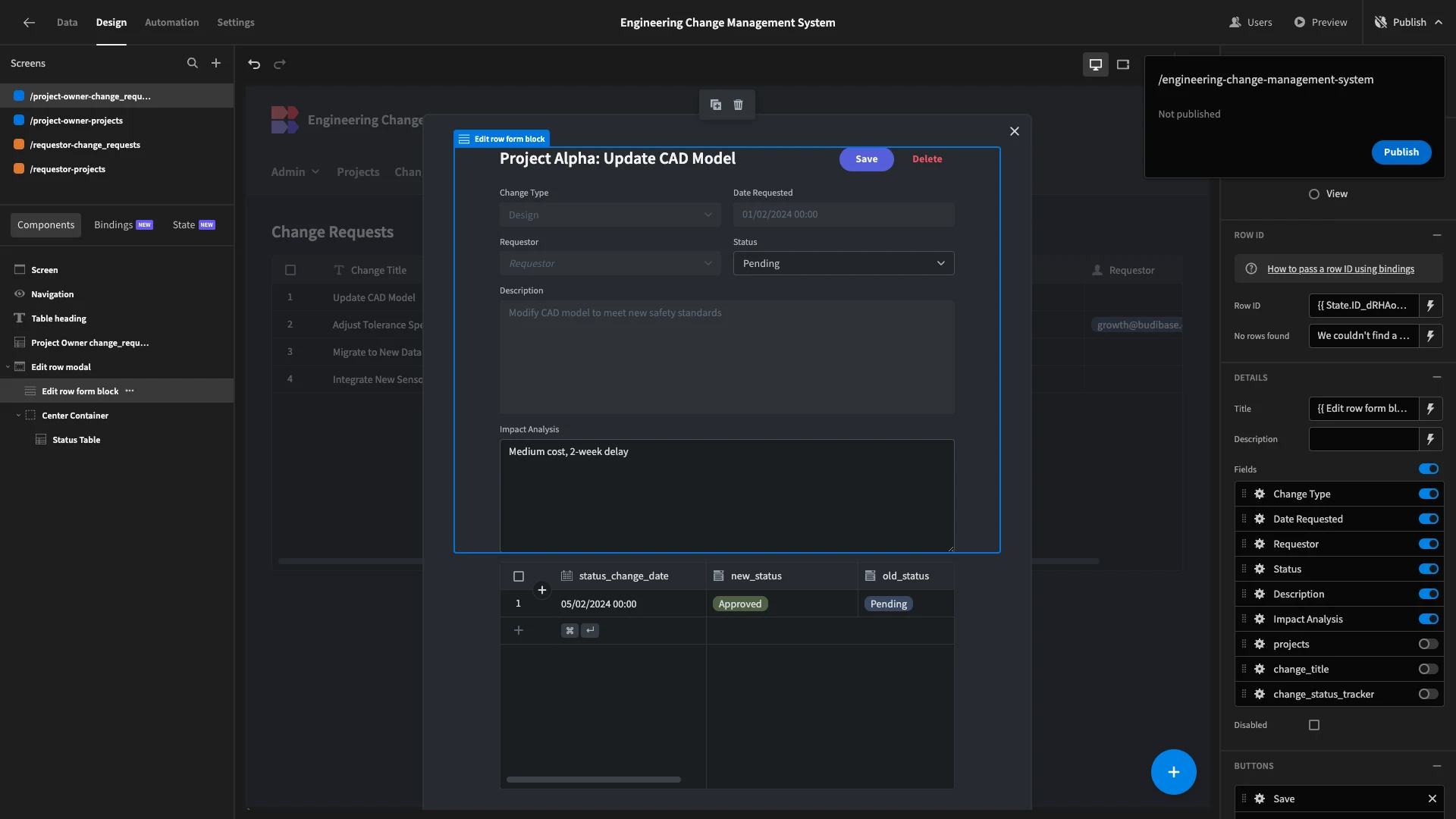1456x819 pixels.
Task: Enable the change_status_tracker field toggle
Action: click(x=1429, y=694)
